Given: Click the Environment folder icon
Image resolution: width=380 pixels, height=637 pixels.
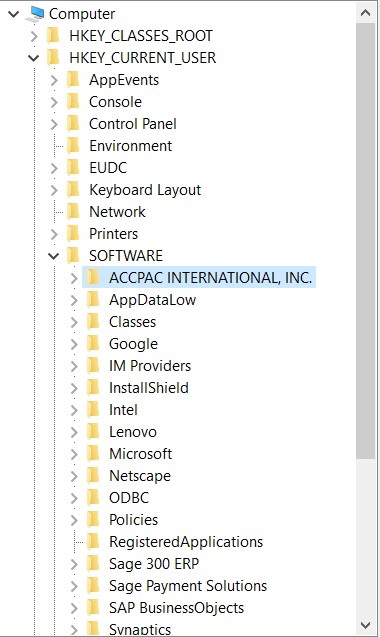Looking at the screenshot, I should click(x=73, y=145).
